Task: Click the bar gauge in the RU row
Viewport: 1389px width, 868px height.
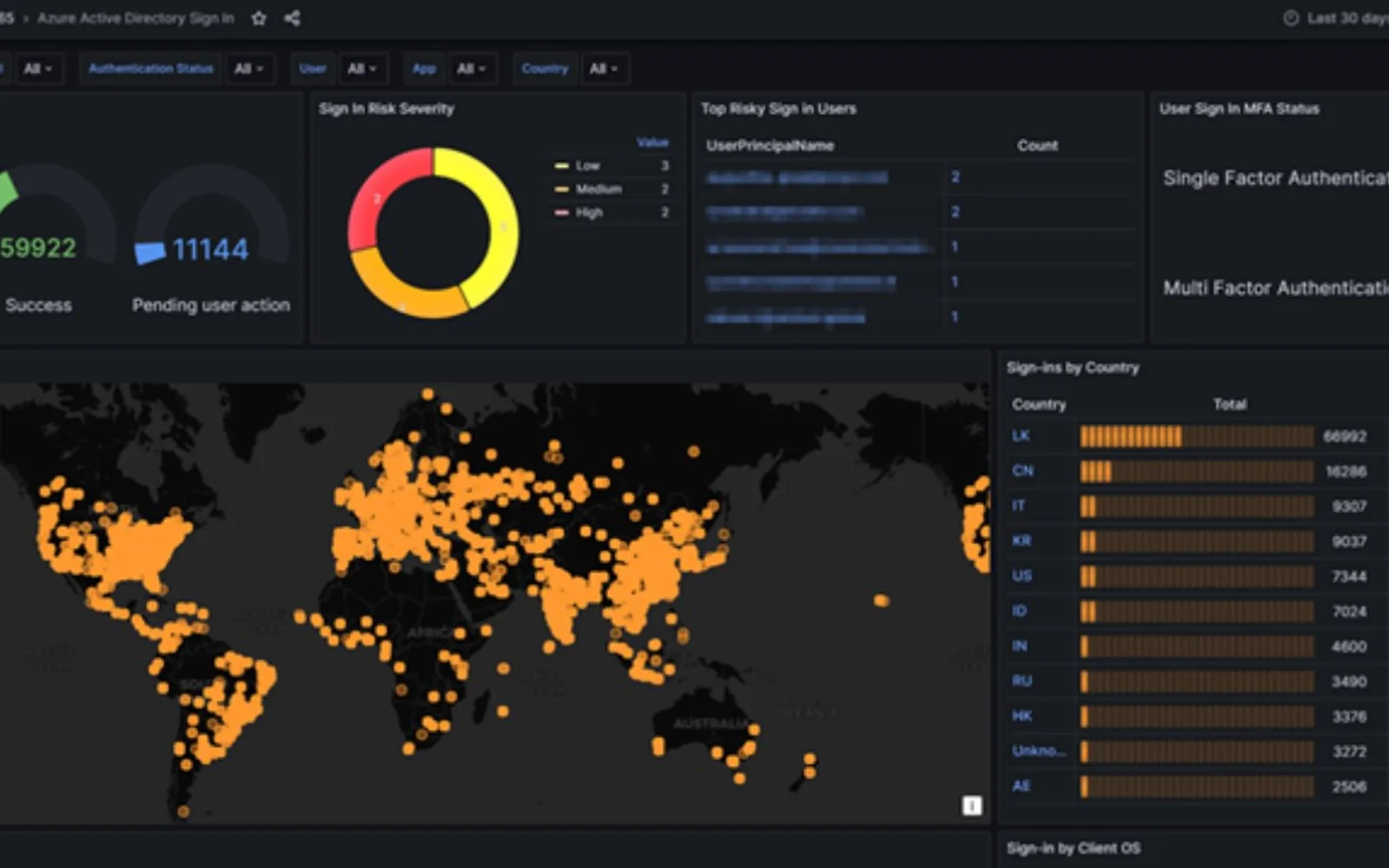Action: pos(1197,681)
